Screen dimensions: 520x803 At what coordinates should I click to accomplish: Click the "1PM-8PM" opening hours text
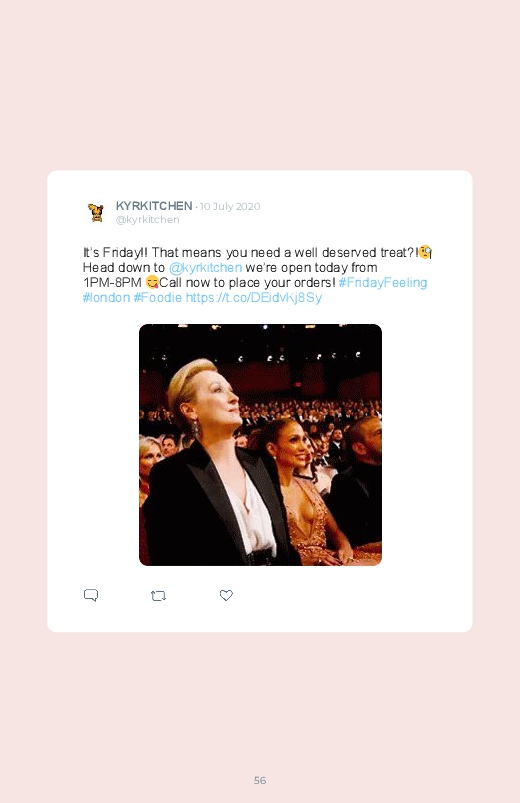point(112,282)
